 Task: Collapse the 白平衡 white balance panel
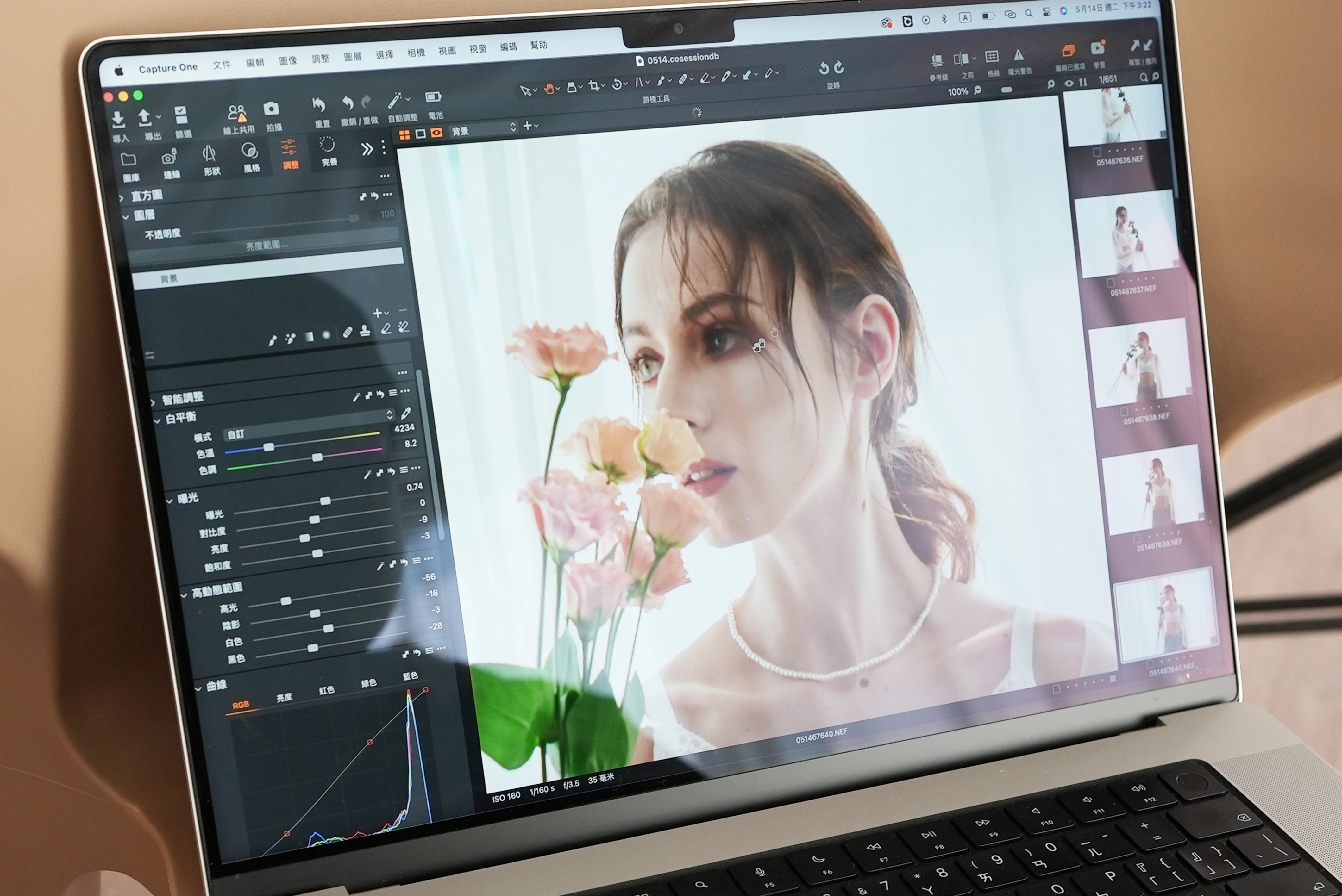[x=157, y=420]
